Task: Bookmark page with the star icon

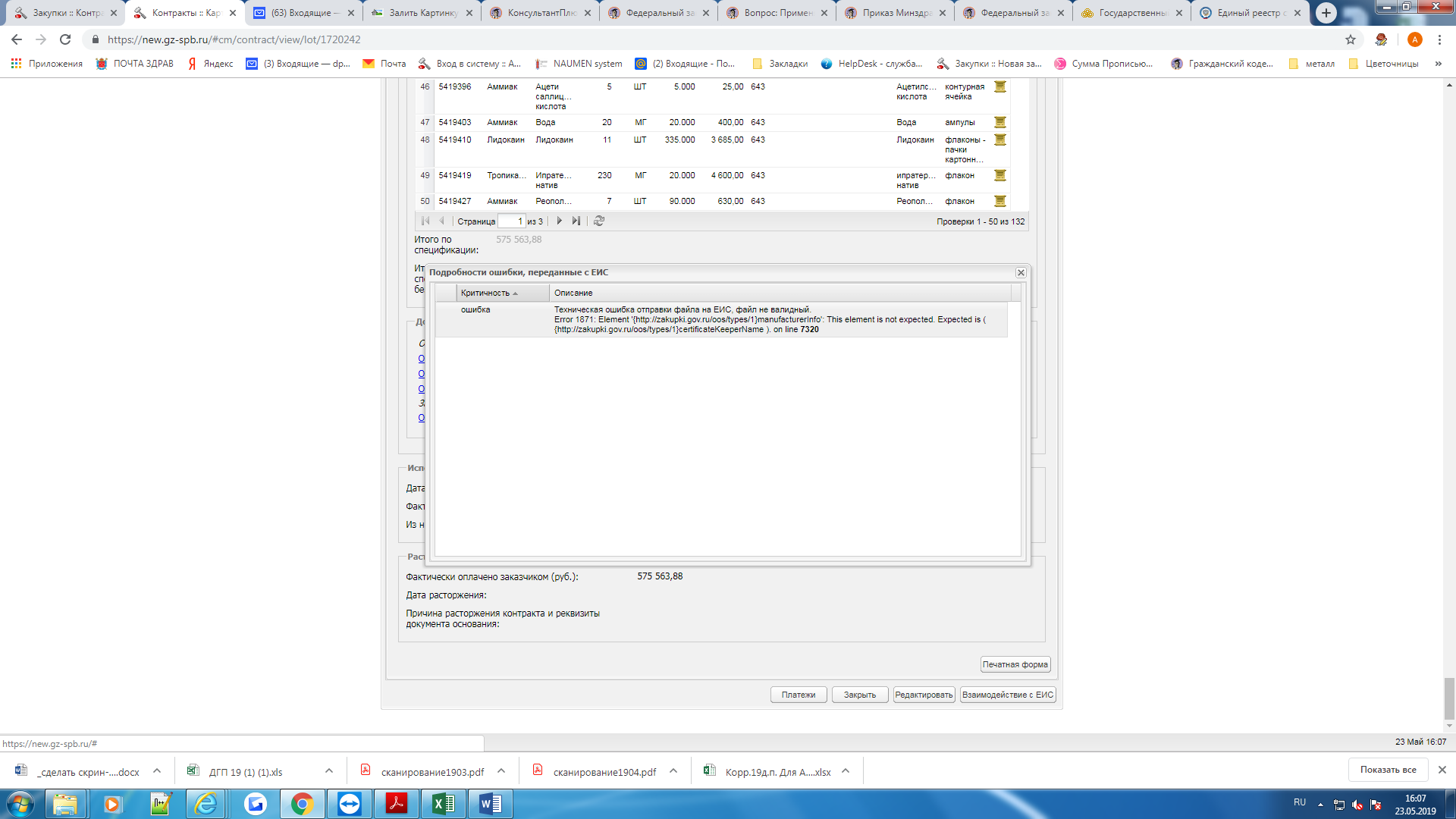Action: coord(1350,39)
